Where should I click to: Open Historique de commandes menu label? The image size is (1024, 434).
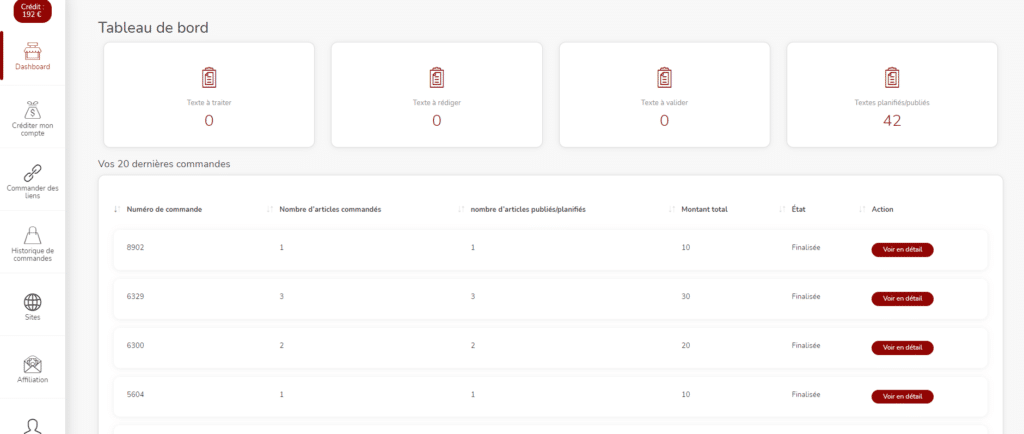click(33, 255)
